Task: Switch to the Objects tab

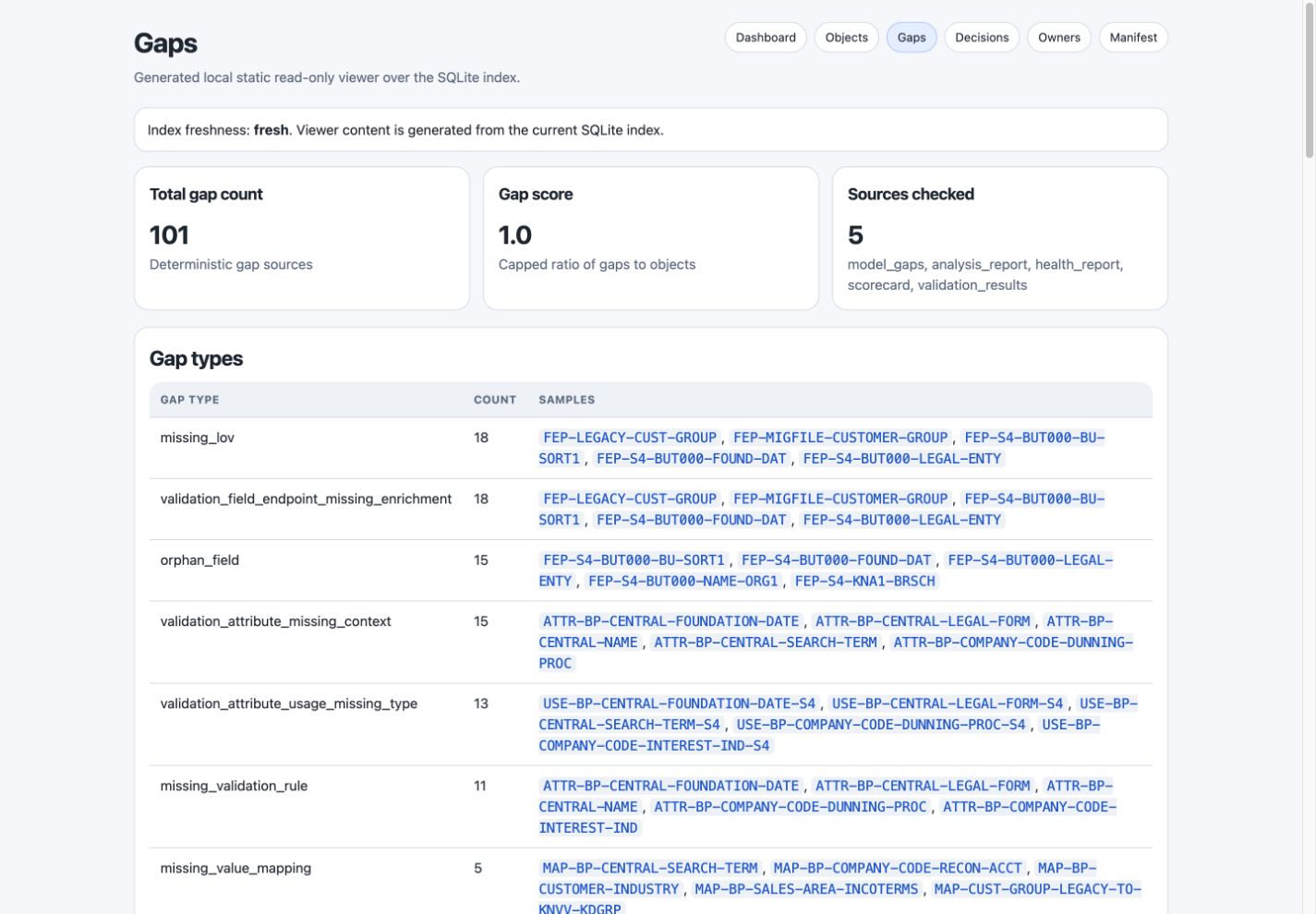Action: click(846, 38)
